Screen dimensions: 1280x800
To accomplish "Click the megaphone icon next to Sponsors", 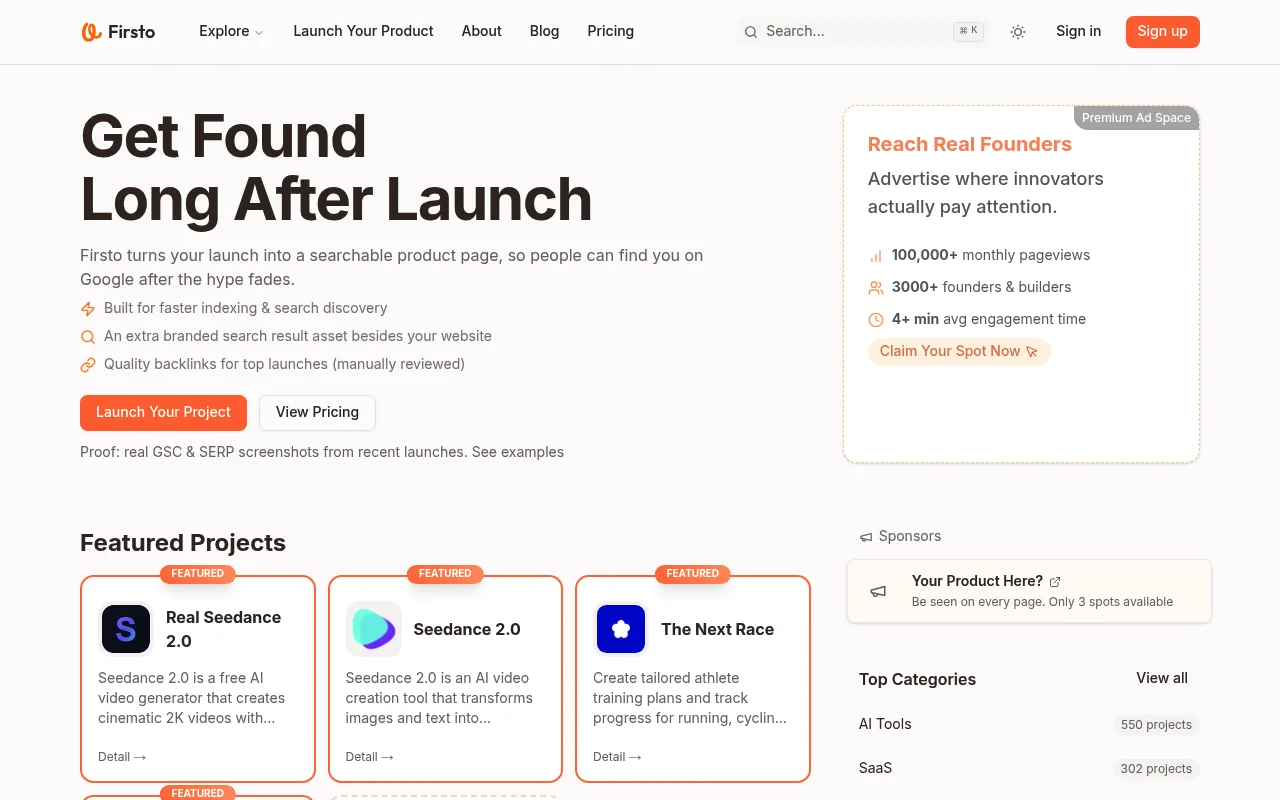I will point(866,537).
